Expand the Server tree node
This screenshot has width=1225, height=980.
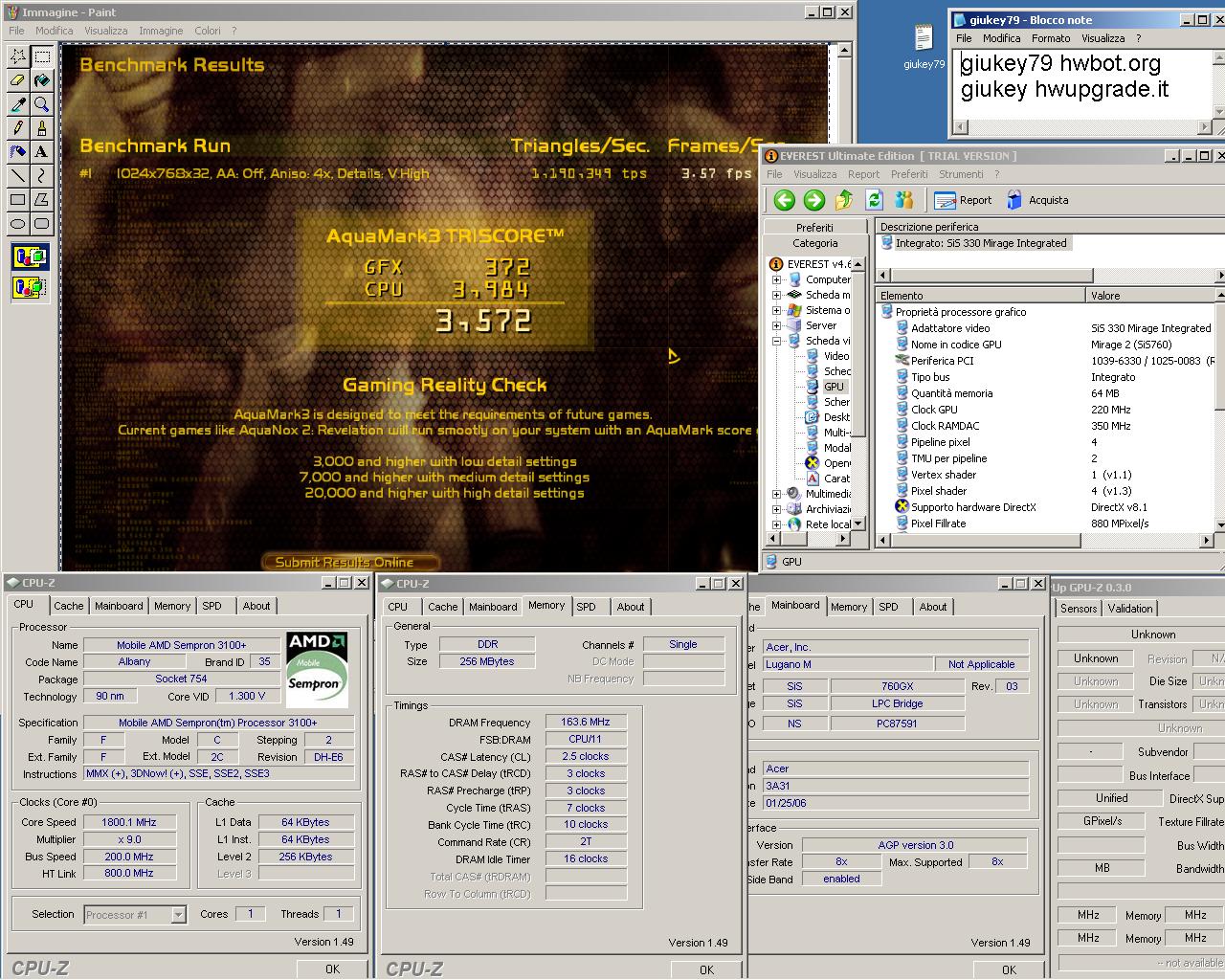tap(777, 325)
